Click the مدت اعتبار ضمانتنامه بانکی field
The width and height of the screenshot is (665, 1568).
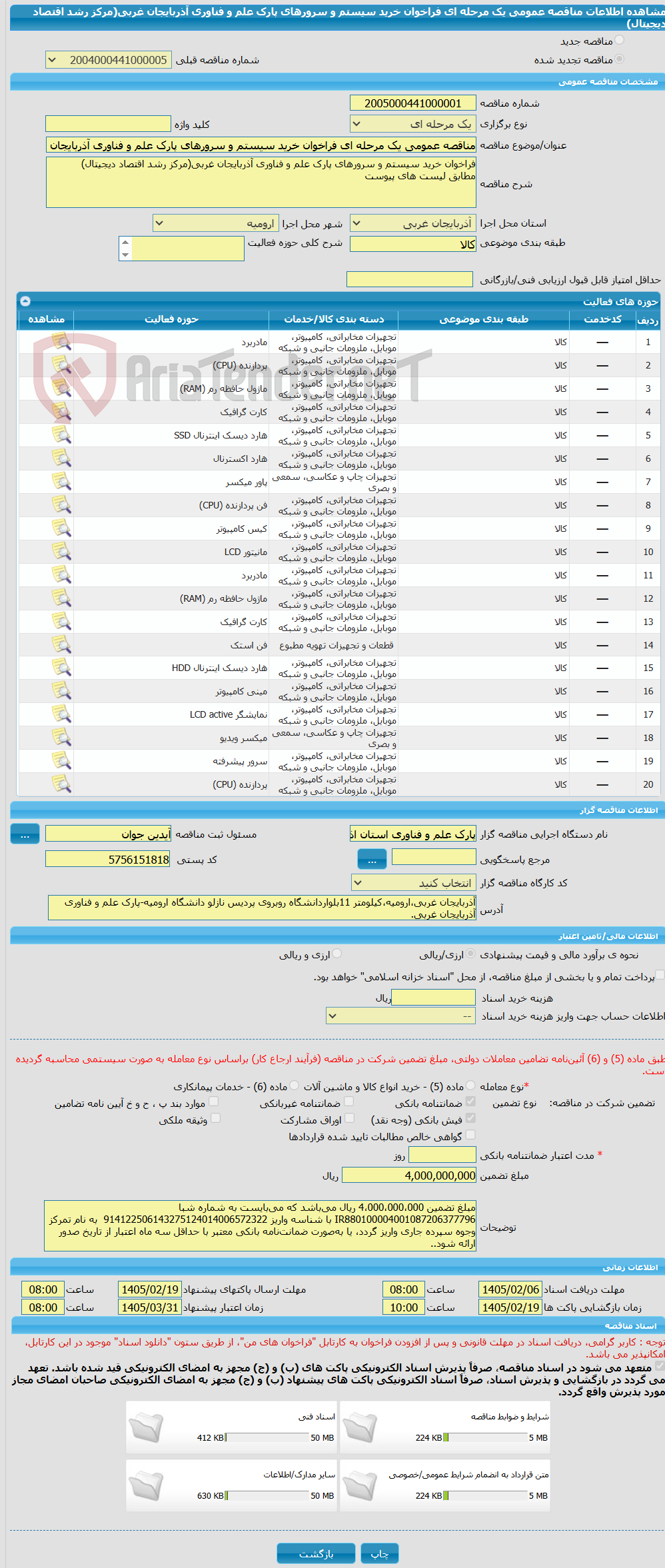coord(442,1155)
